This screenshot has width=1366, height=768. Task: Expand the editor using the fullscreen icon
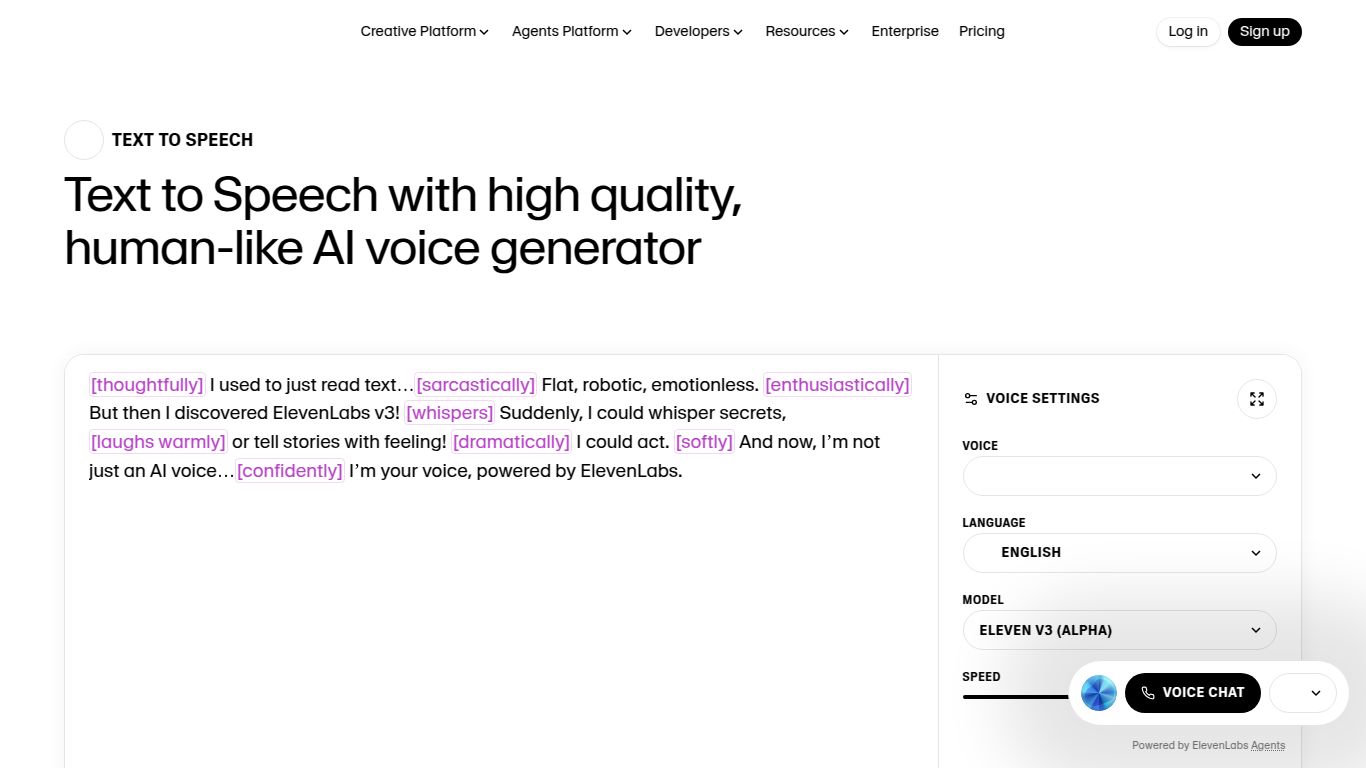[1256, 398]
